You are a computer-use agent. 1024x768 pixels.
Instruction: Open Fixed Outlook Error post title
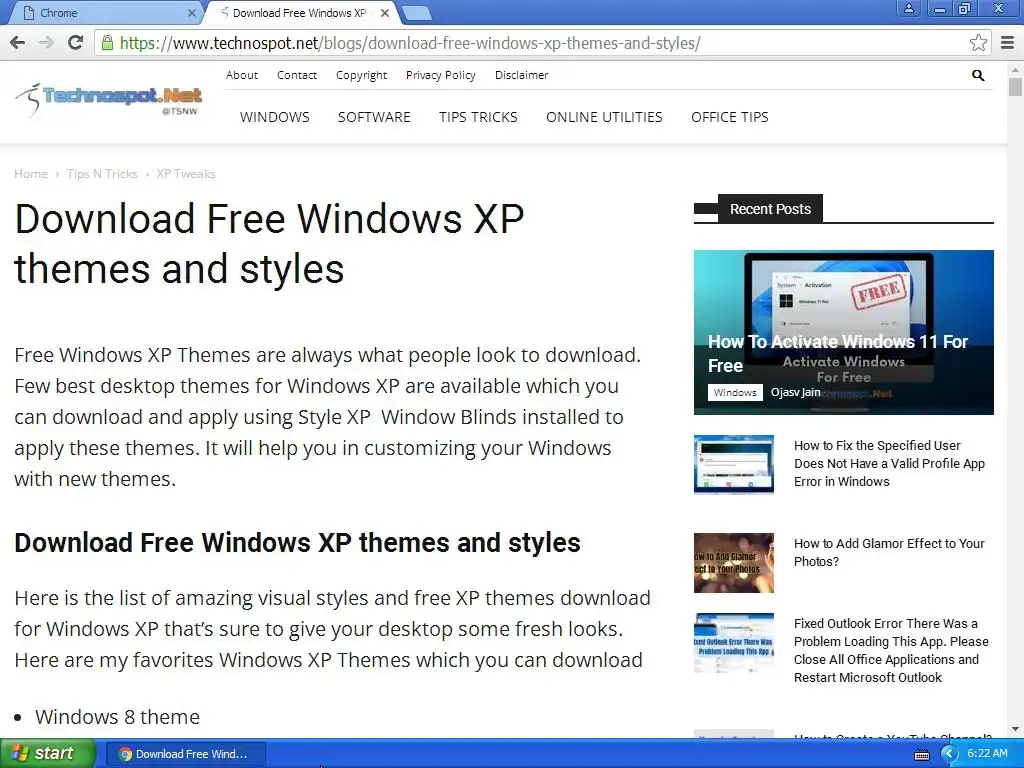click(x=891, y=650)
